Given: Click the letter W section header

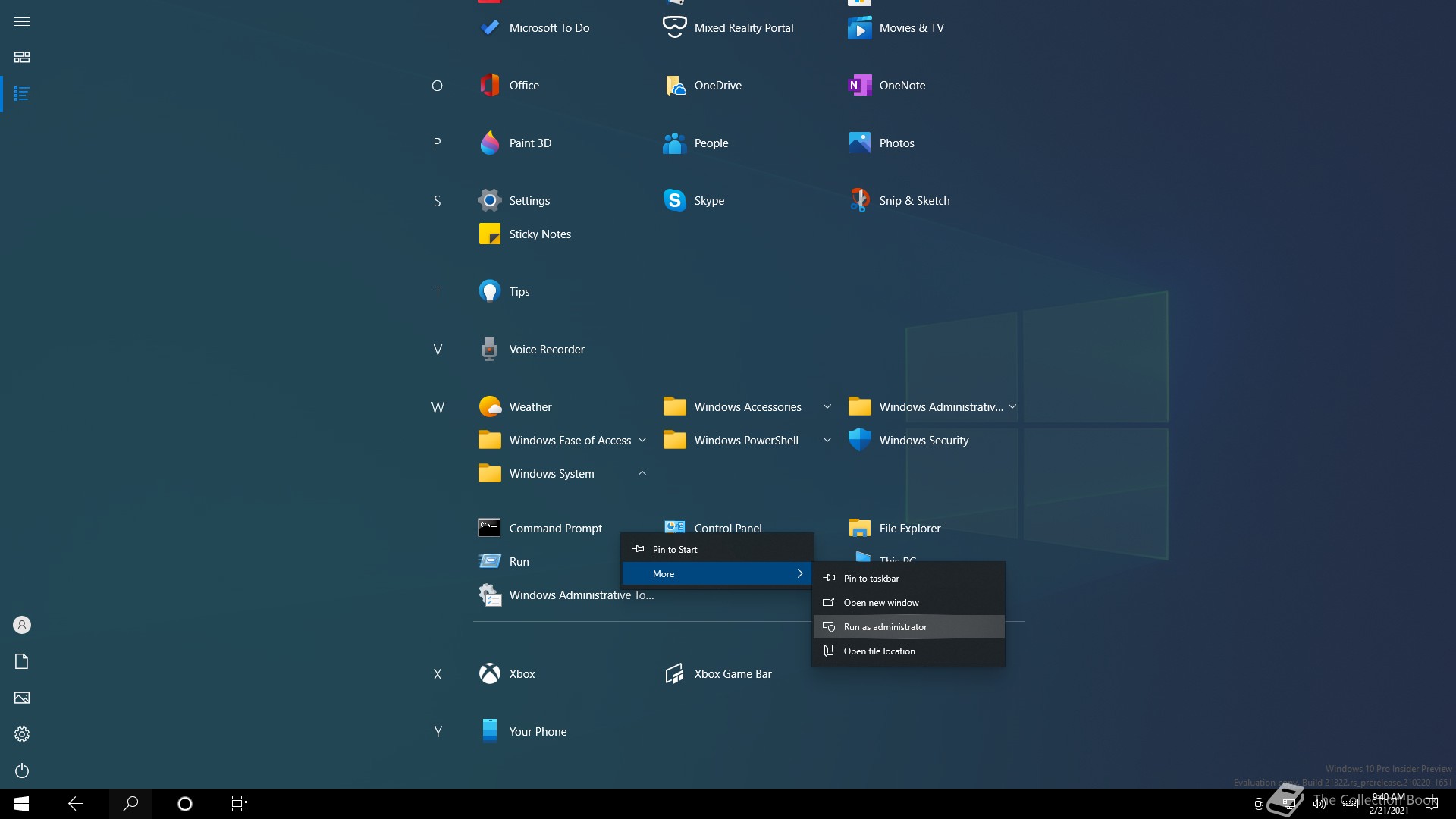Looking at the screenshot, I should click(438, 407).
